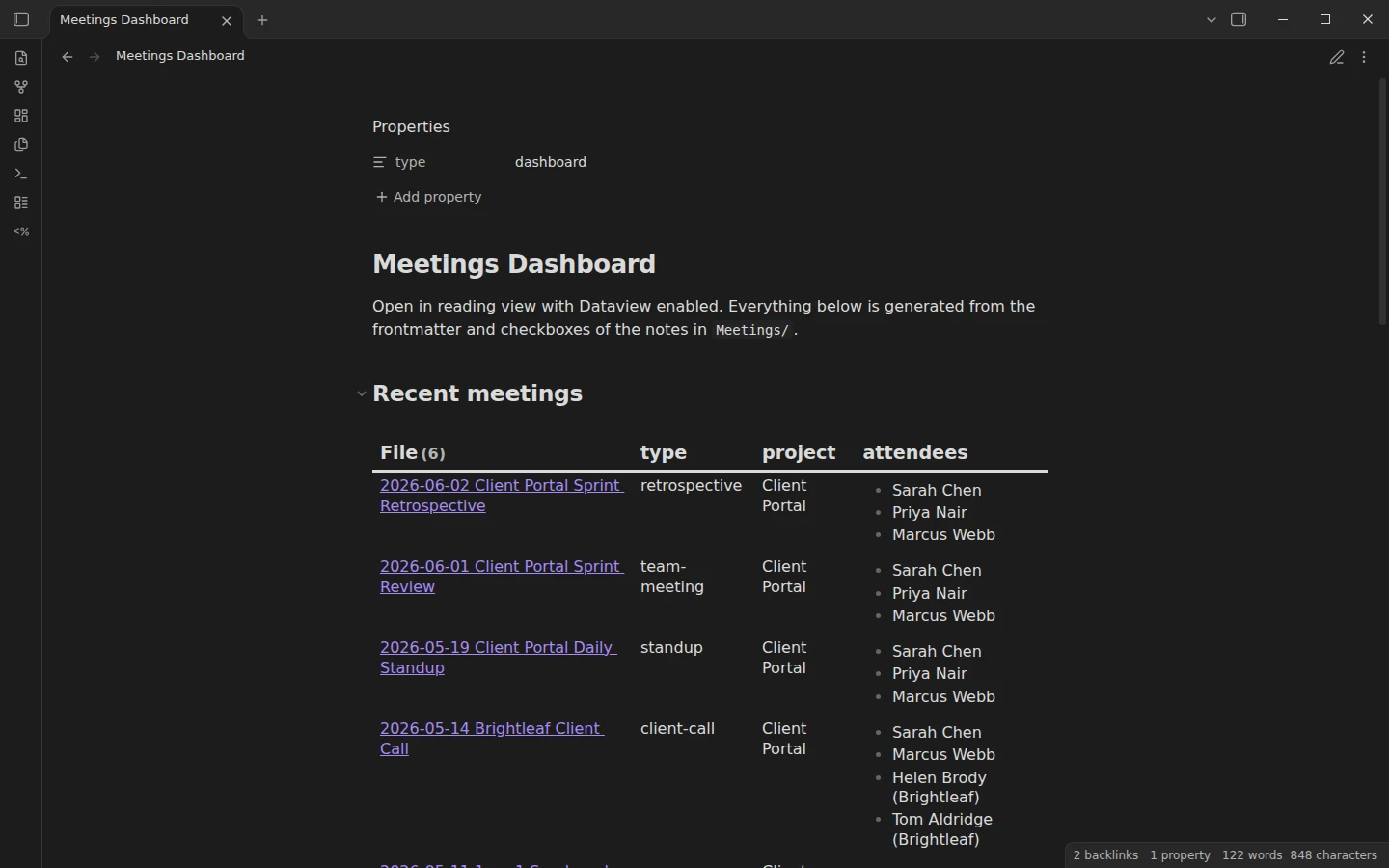Add a new property
1389x868 pixels.
[x=428, y=197]
